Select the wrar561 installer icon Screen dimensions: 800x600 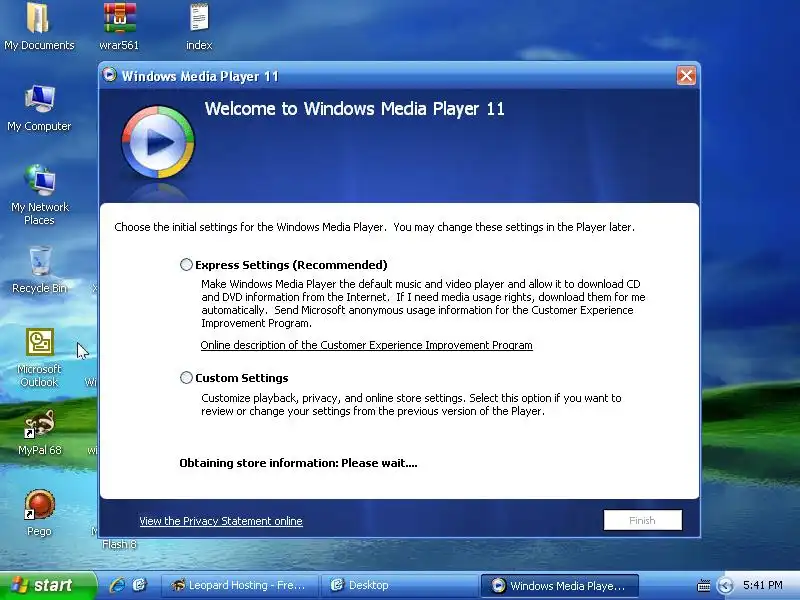coord(119,27)
